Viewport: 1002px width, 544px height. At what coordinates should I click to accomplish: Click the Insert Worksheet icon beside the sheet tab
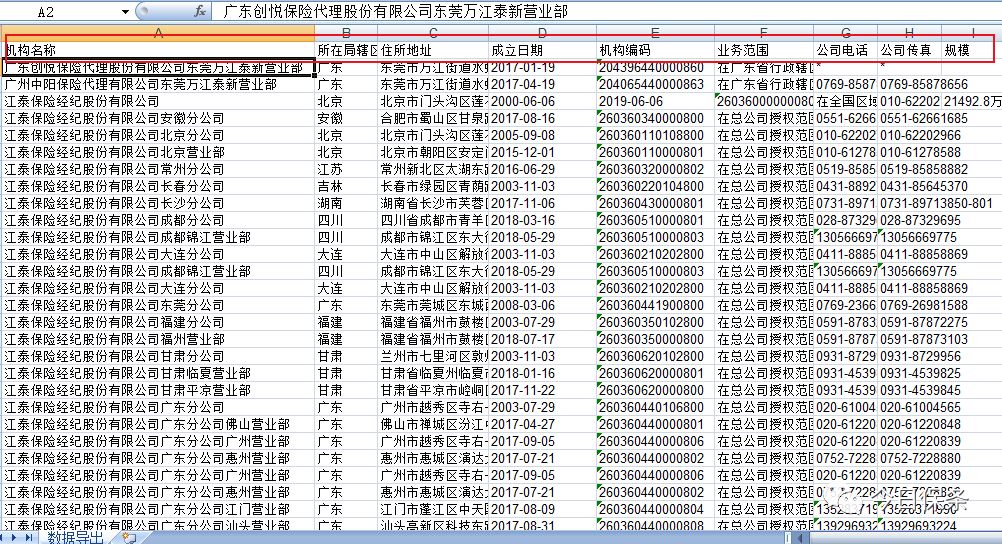(x=128, y=538)
